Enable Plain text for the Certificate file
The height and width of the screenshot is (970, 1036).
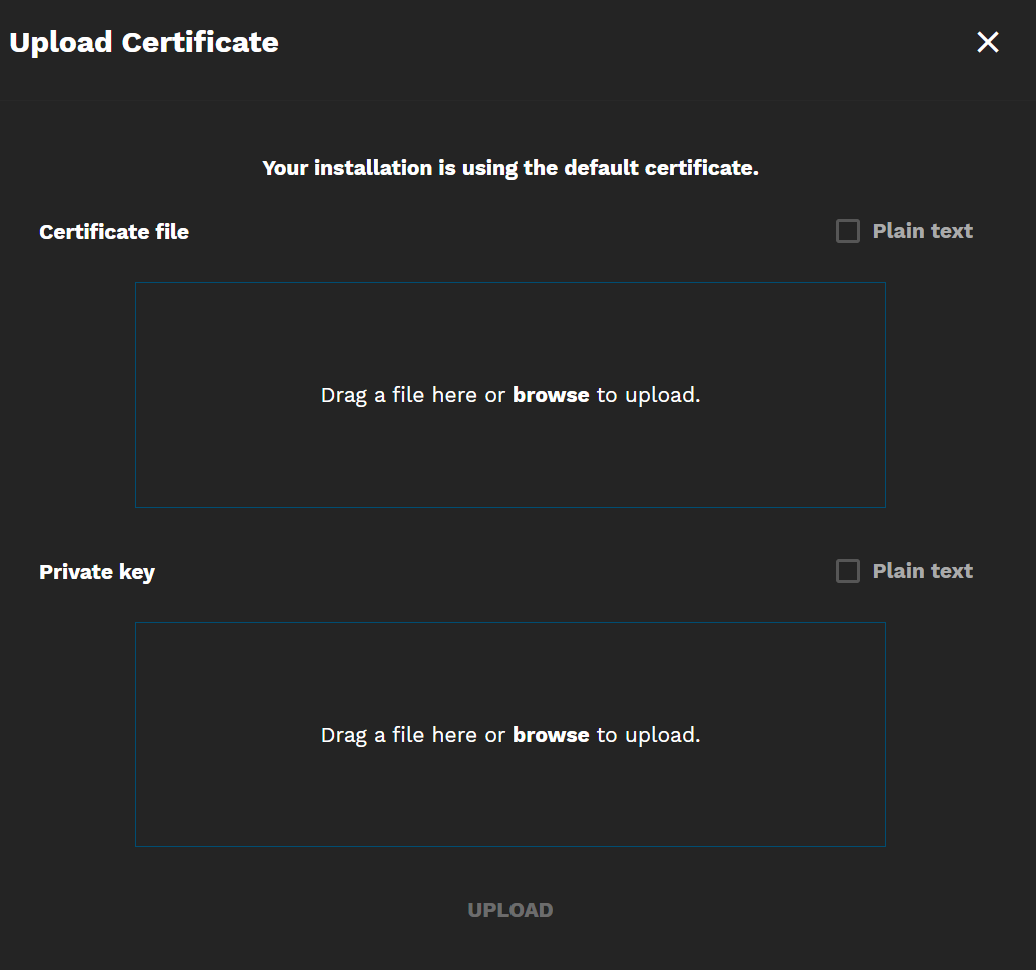click(847, 230)
